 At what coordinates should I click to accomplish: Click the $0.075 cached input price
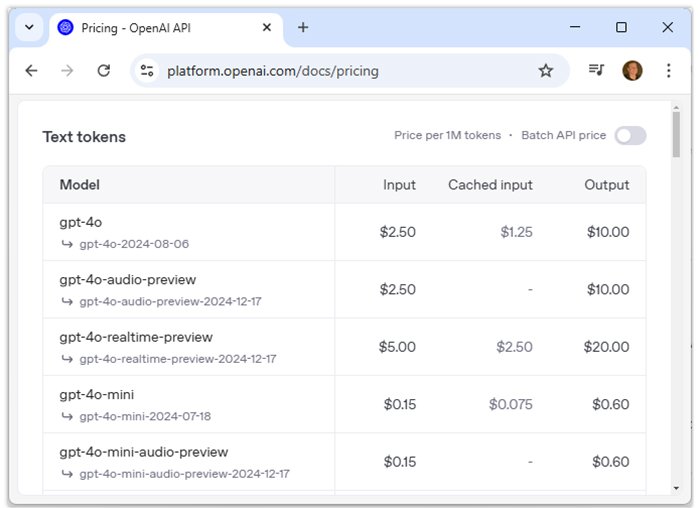pos(511,404)
